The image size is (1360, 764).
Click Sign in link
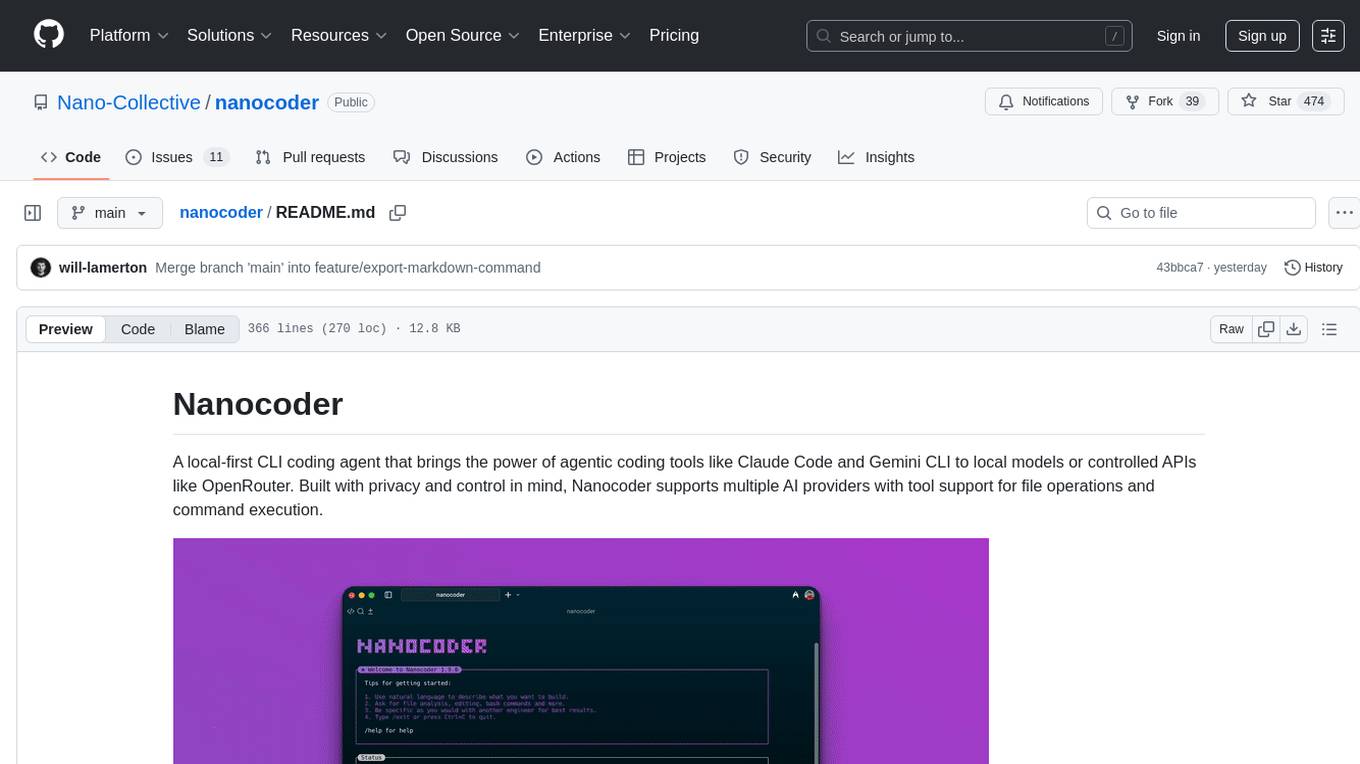click(1178, 36)
